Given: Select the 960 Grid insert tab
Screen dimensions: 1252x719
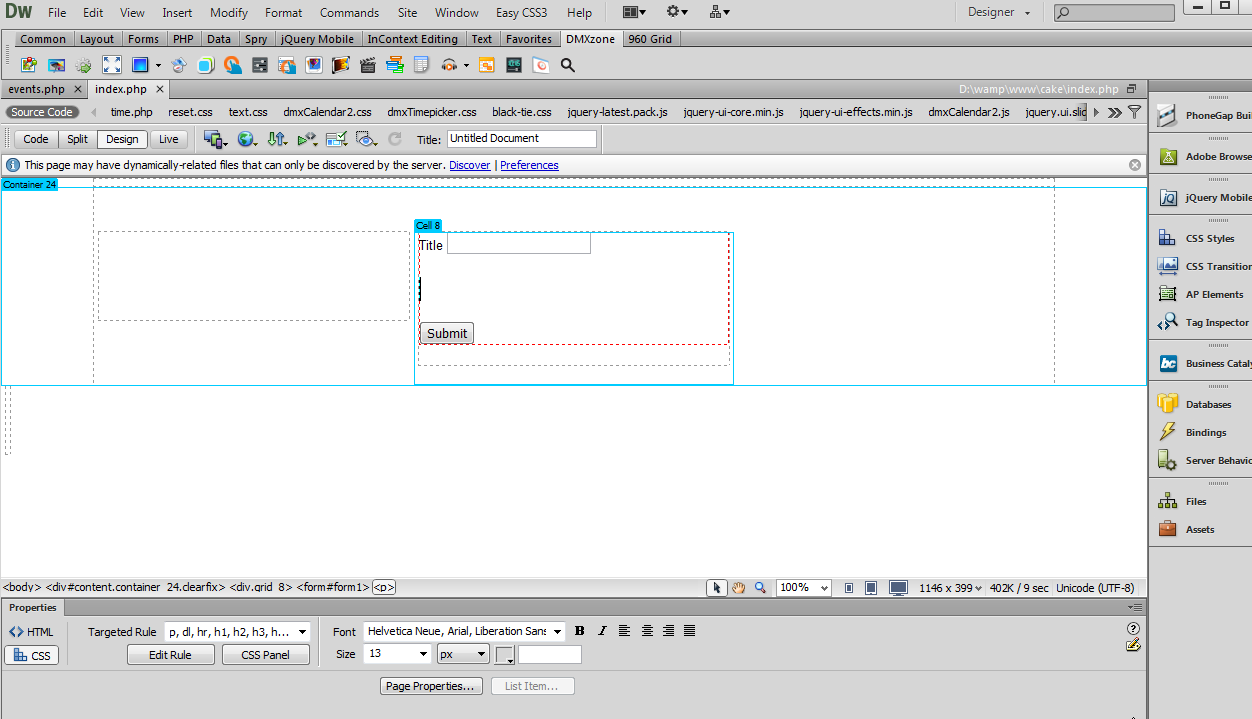Looking at the screenshot, I should coord(650,39).
